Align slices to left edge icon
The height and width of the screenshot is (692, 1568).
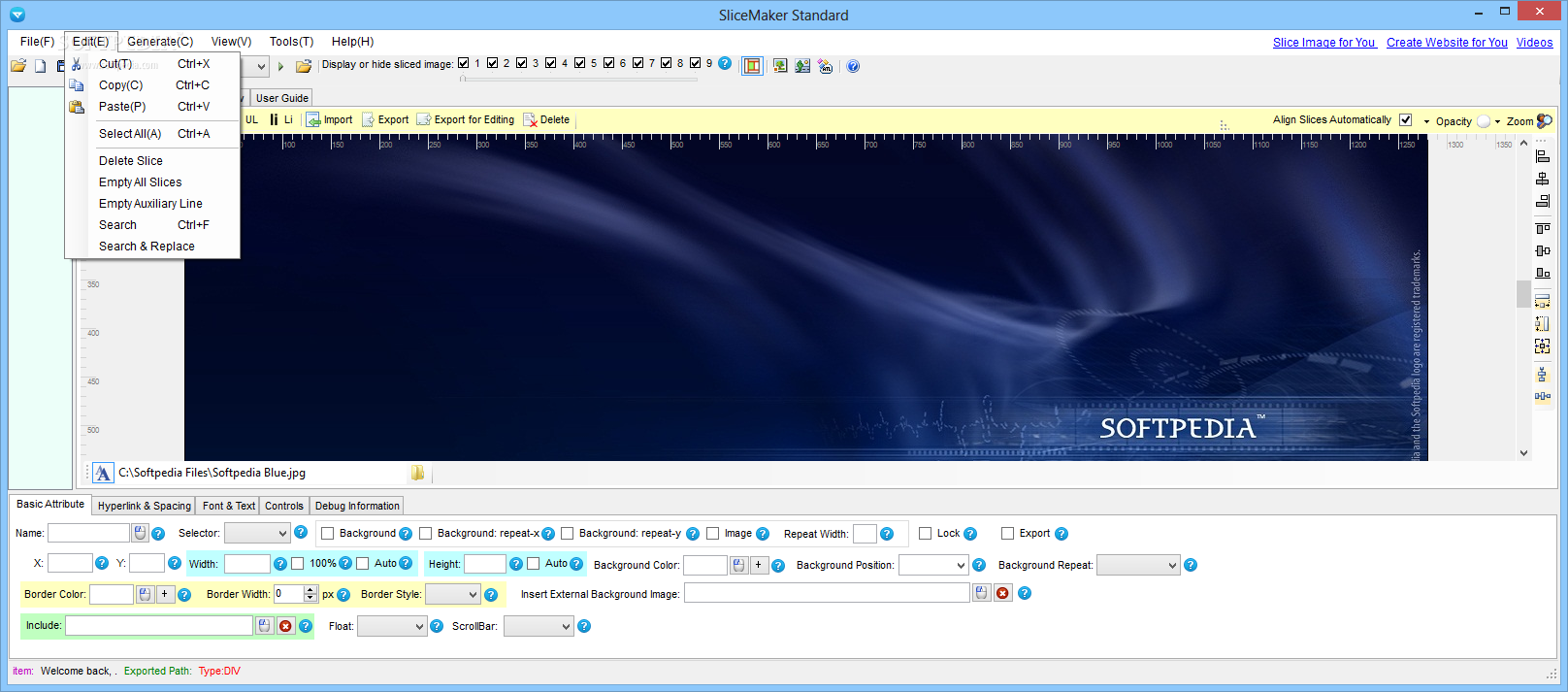[x=1543, y=156]
